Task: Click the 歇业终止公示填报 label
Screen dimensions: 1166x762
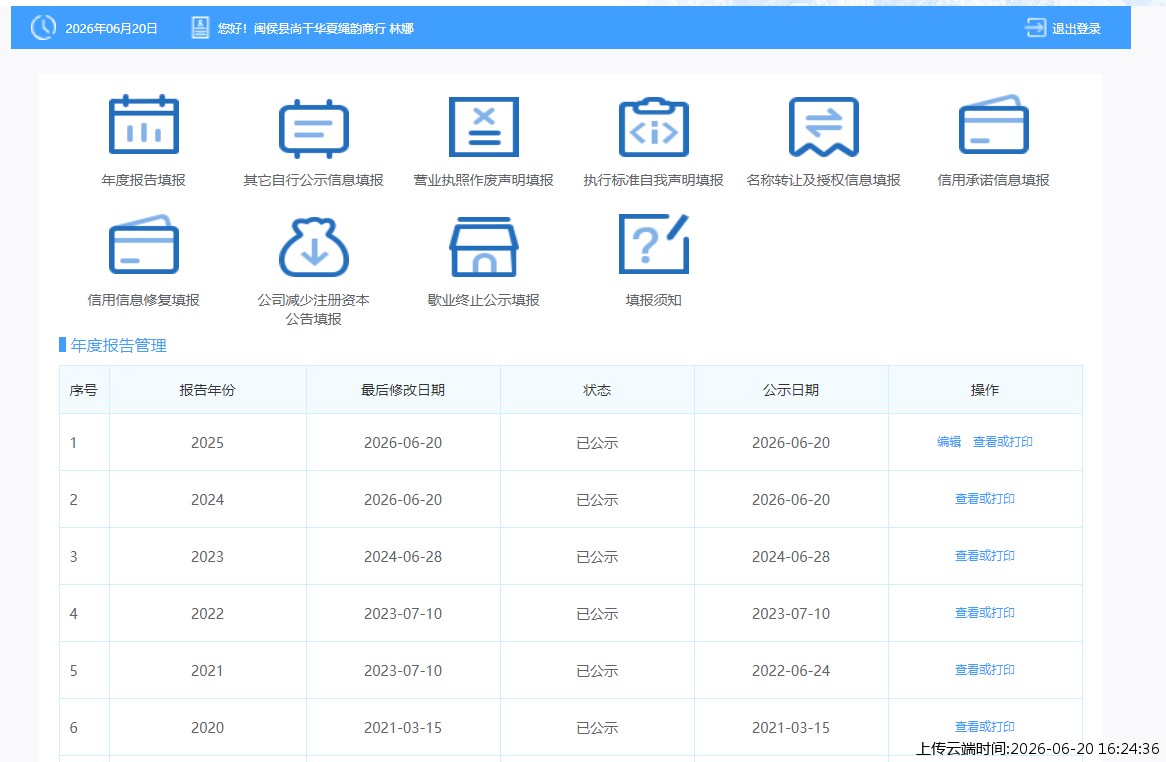Action: click(x=483, y=300)
